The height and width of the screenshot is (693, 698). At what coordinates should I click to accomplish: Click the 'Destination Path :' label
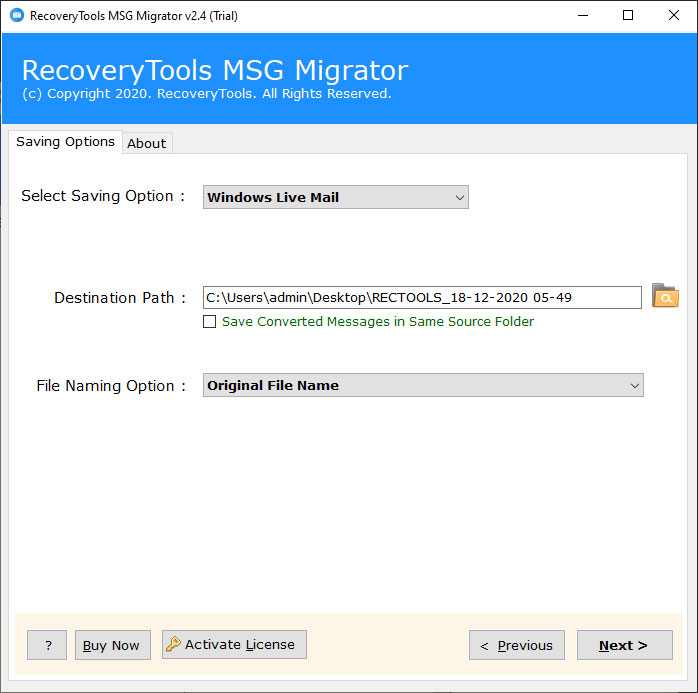point(120,297)
